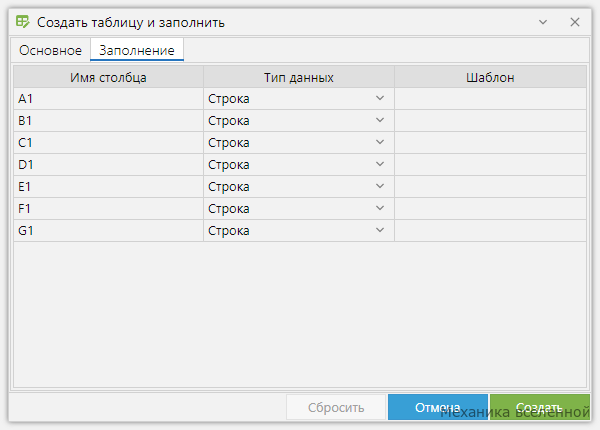
Task: Click the Имя столбца column header
Action: coord(108,77)
